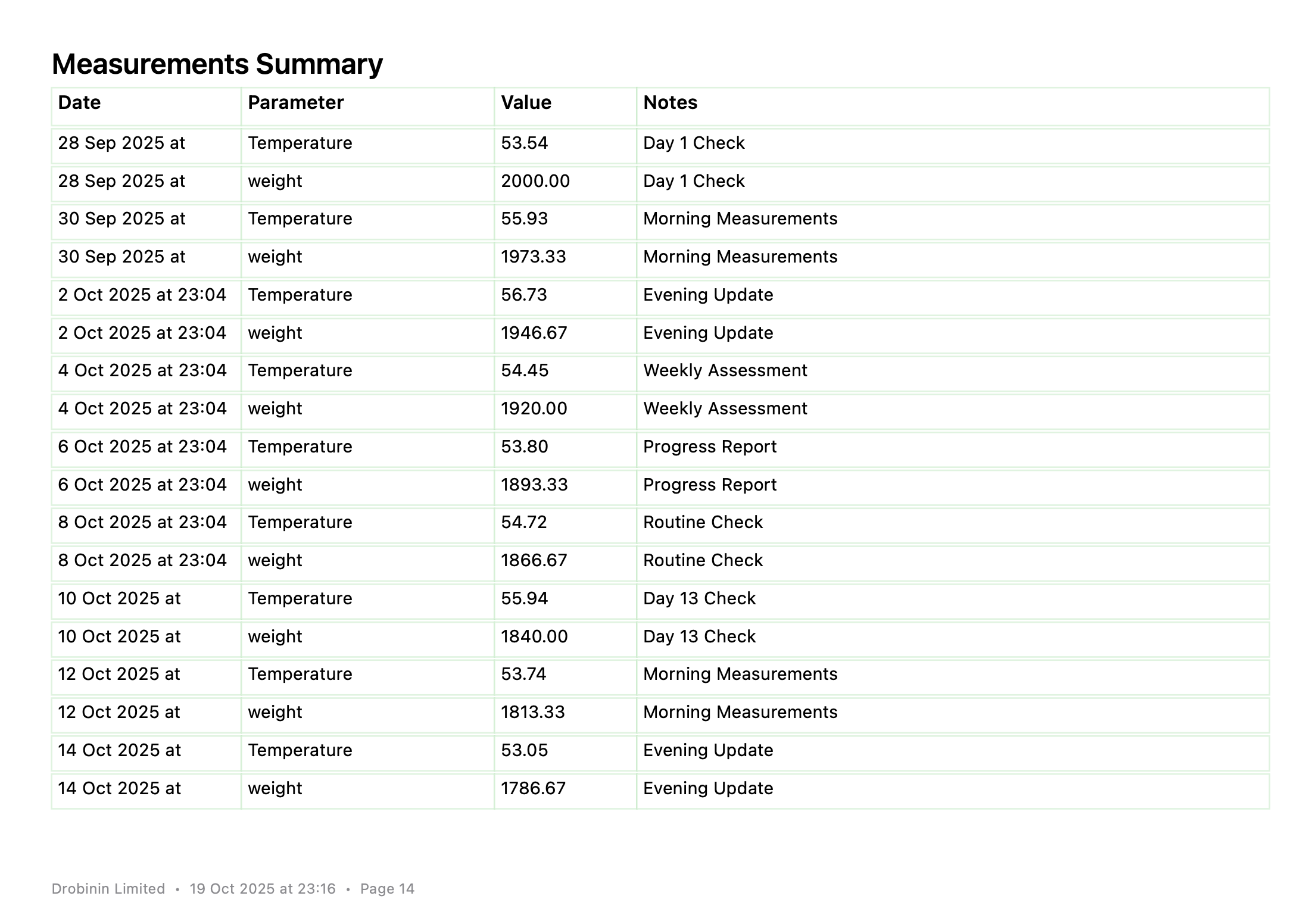The width and height of the screenshot is (1316, 924).
Task: Click the Day 13 Check note for 1840.00
Action: click(699, 637)
